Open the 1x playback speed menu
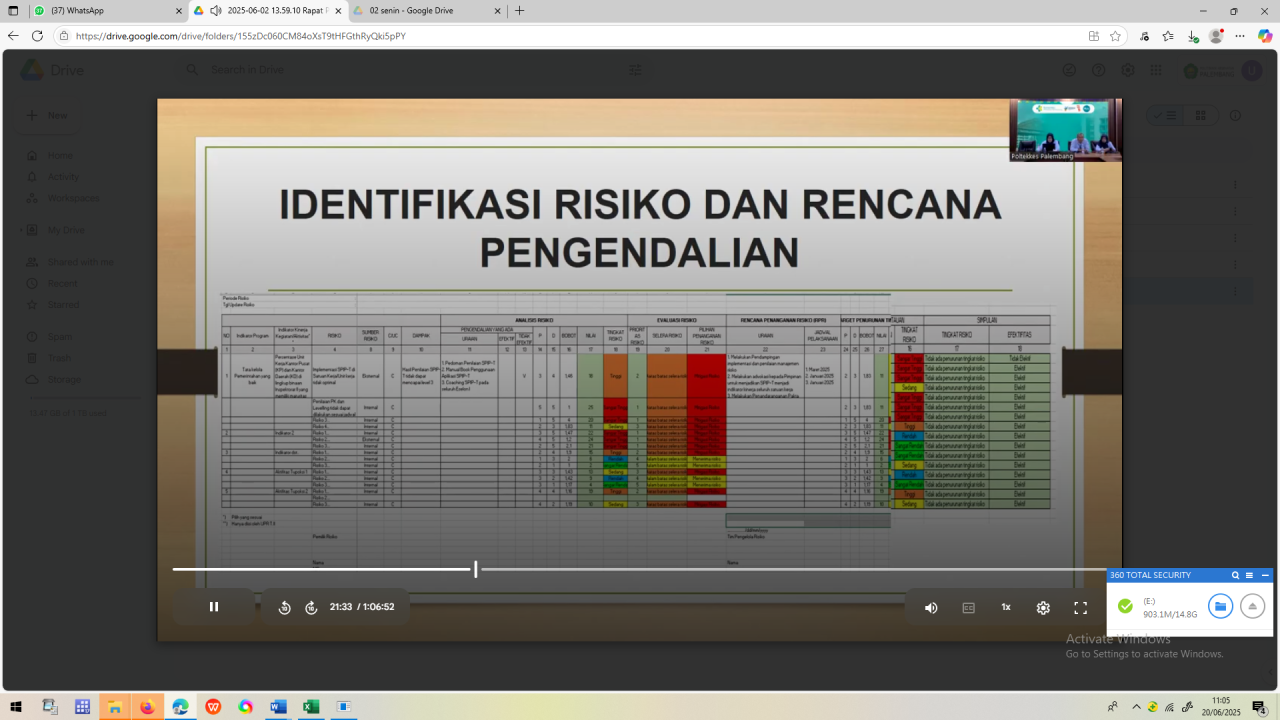This screenshot has height=720, width=1280. tap(1006, 607)
